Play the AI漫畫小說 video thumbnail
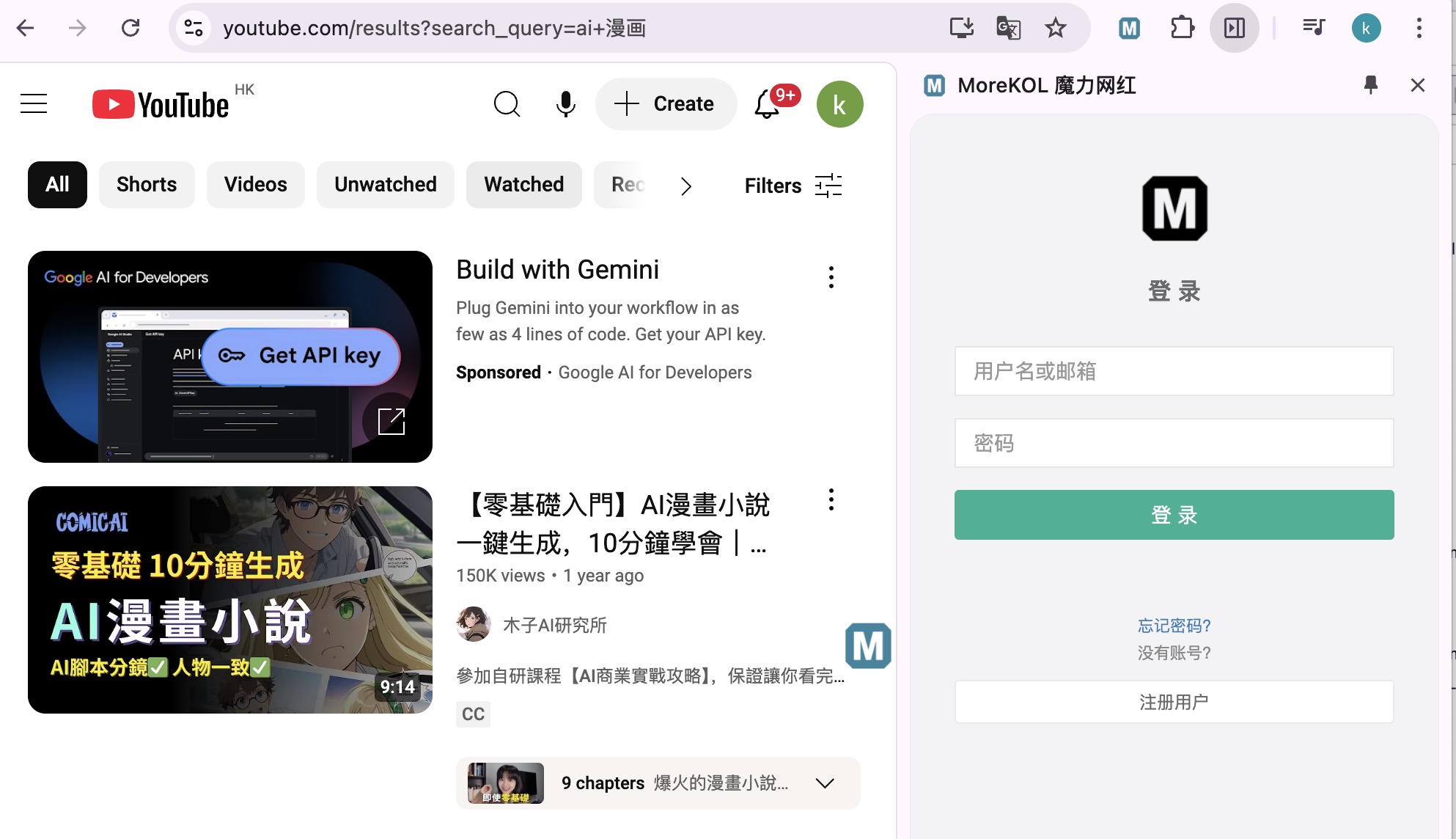This screenshot has width=1456, height=839. tap(230, 600)
